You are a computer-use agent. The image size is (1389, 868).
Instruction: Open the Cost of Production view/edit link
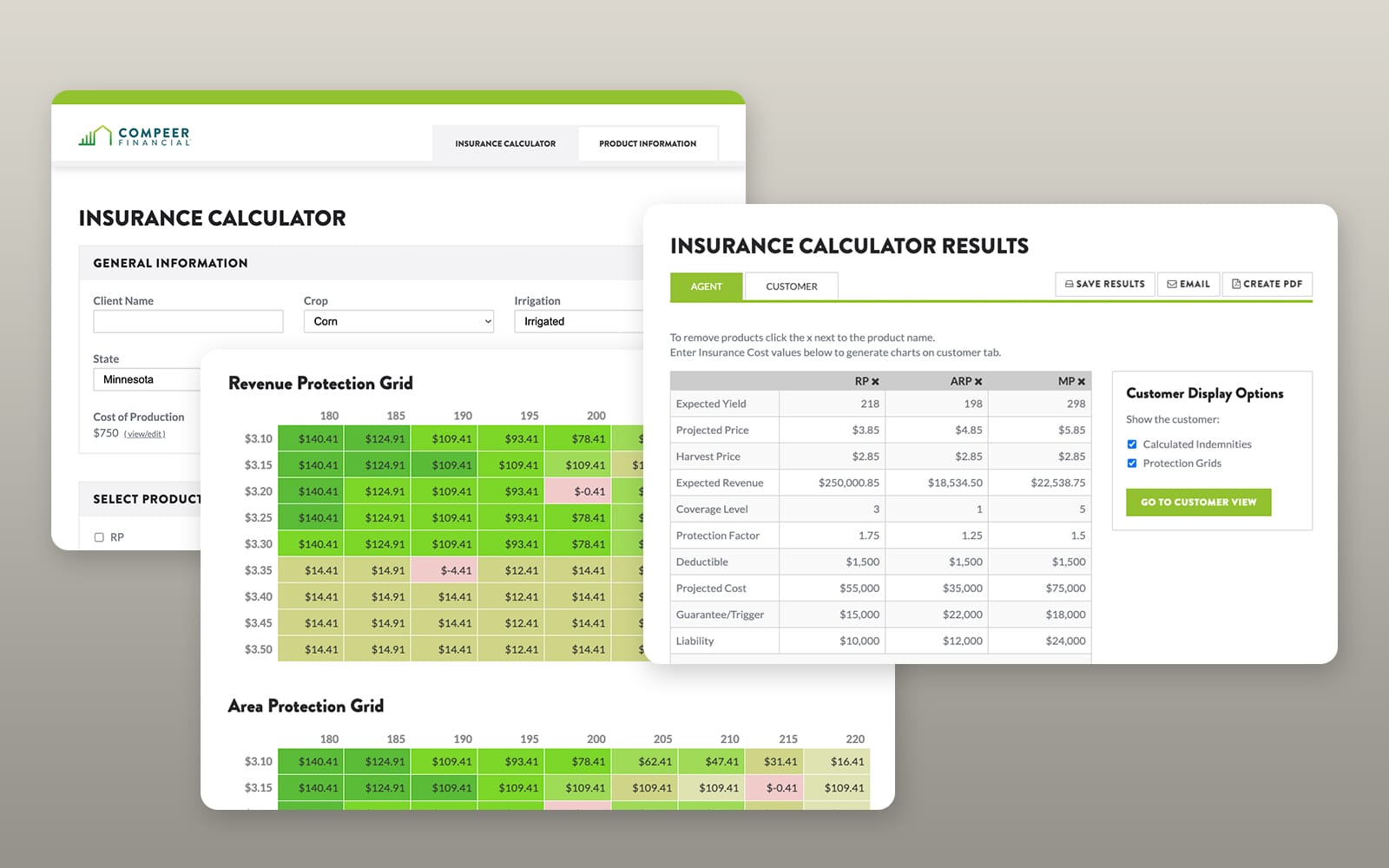click(144, 434)
